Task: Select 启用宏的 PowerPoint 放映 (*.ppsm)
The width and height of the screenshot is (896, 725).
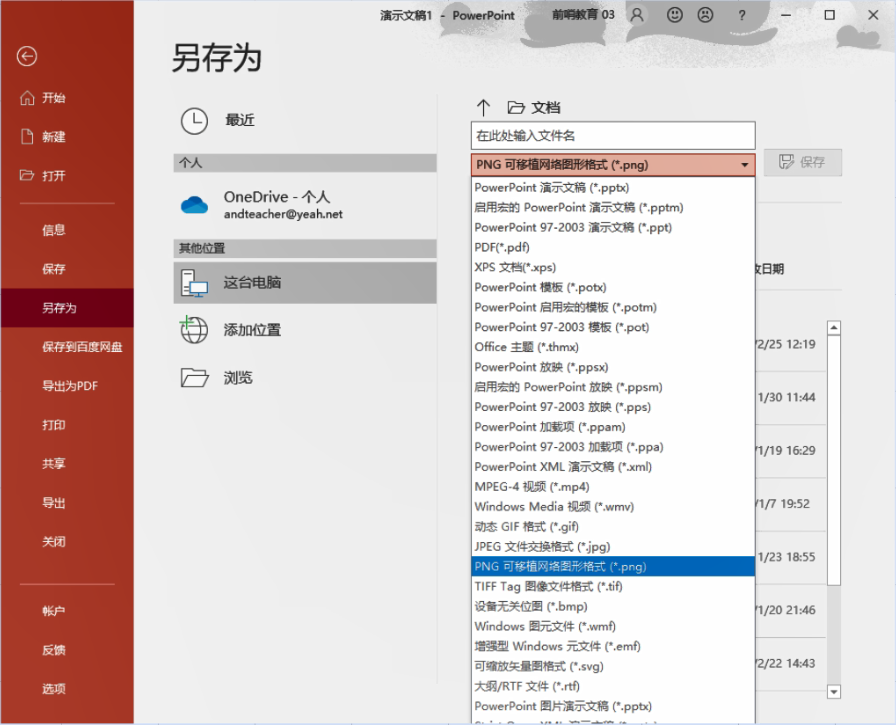Action: (613, 387)
